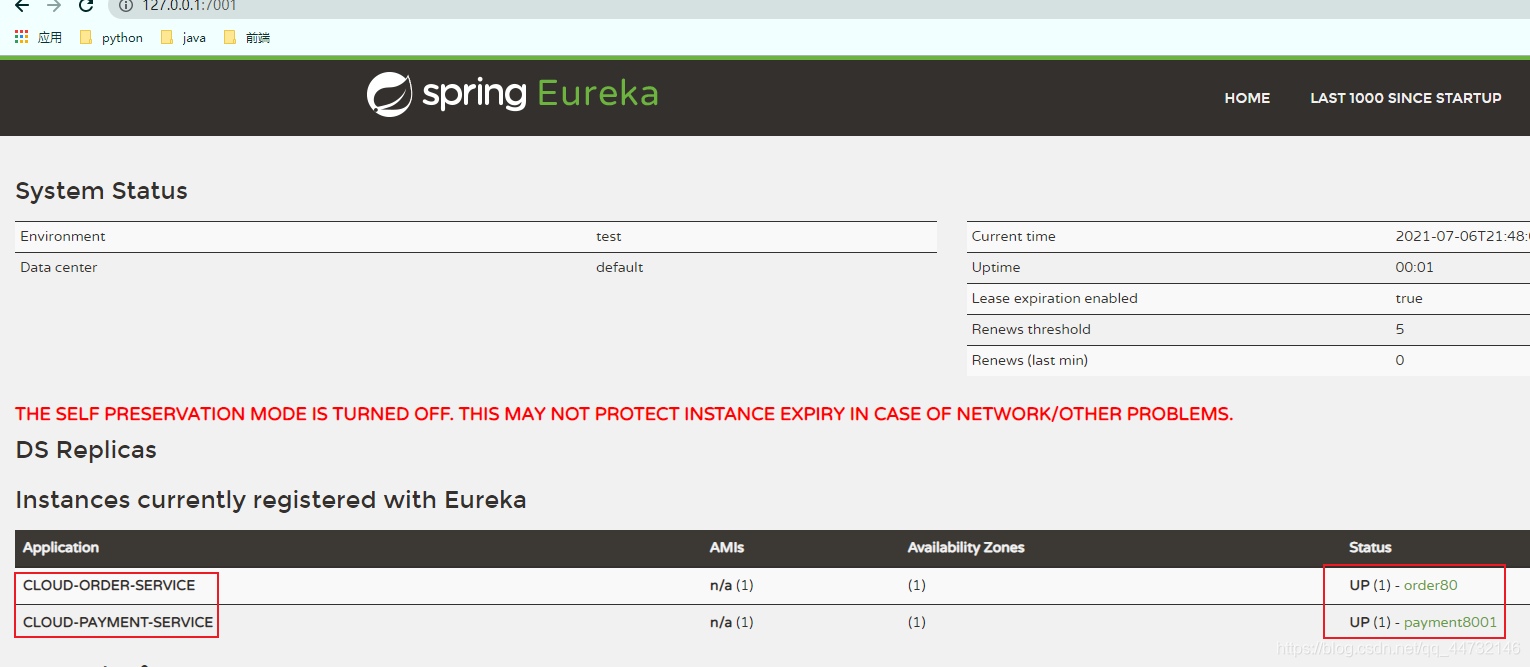The image size is (1530, 667).
Task: Open the HOME navigation item
Action: point(1247,98)
